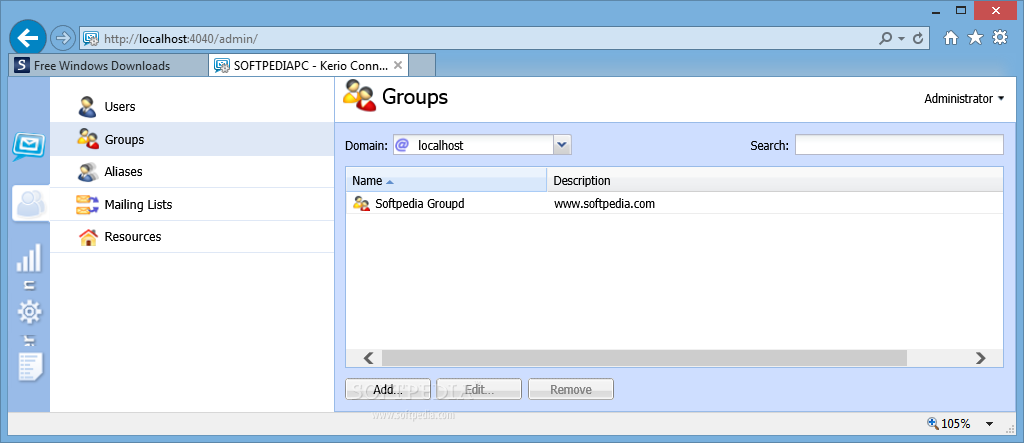Image resolution: width=1024 pixels, height=443 pixels.
Task: Expand the Domain localhost dropdown arrow
Action: (562, 145)
